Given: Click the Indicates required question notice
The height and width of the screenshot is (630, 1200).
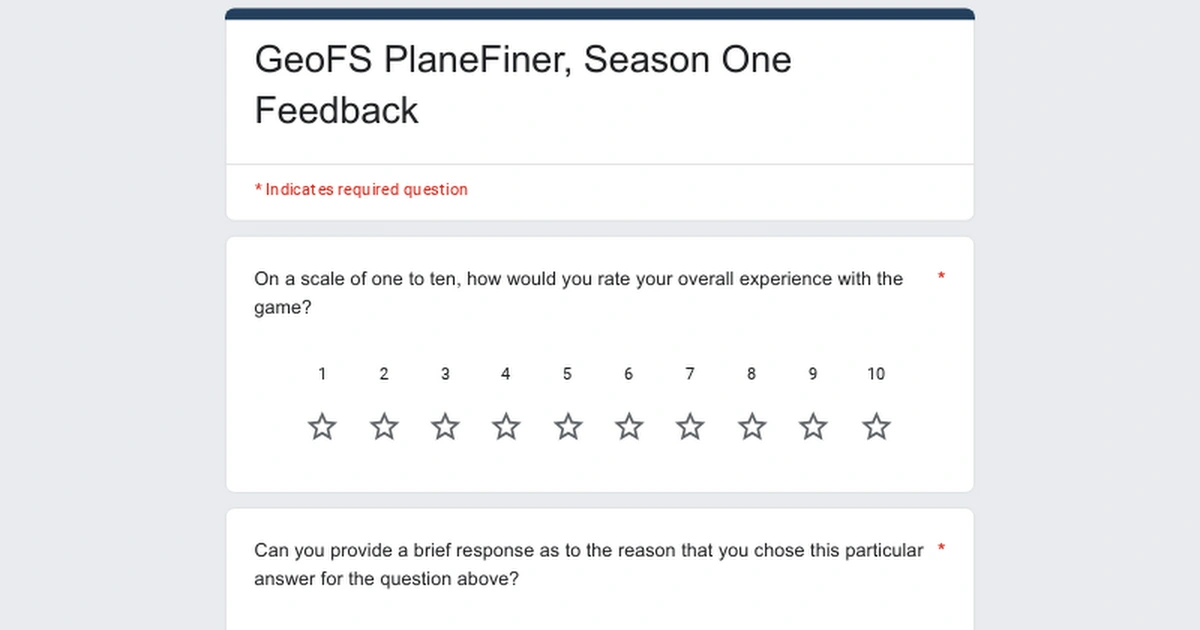Looking at the screenshot, I should click(361, 189).
